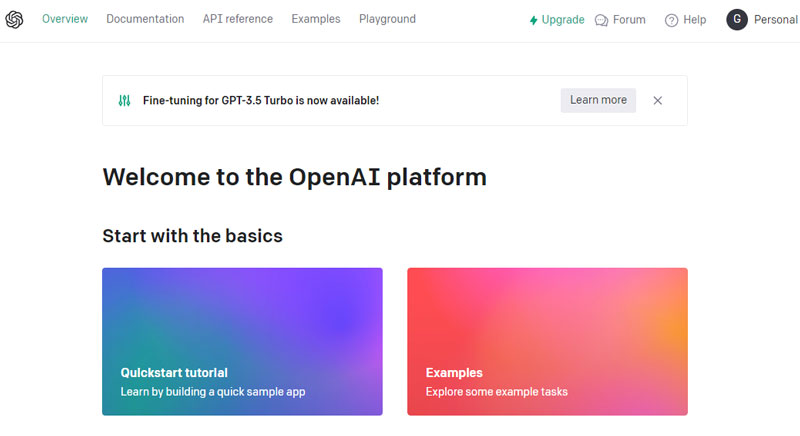Screen dimensions: 800x436
Task: Open the Playground tab
Action: pos(387,19)
